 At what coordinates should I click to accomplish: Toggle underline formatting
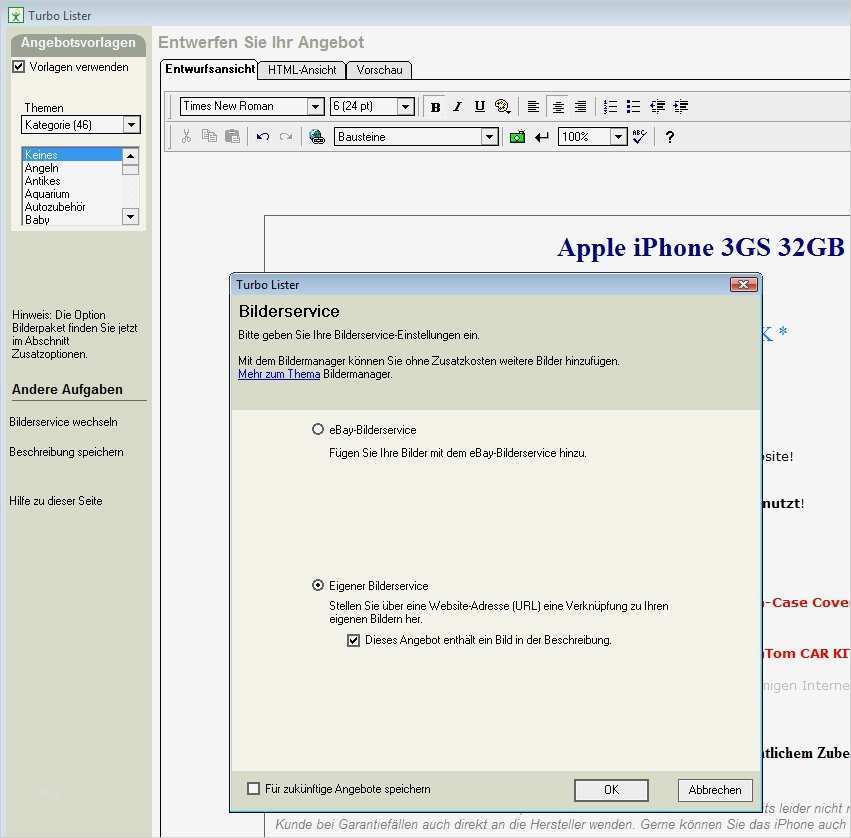coord(479,106)
